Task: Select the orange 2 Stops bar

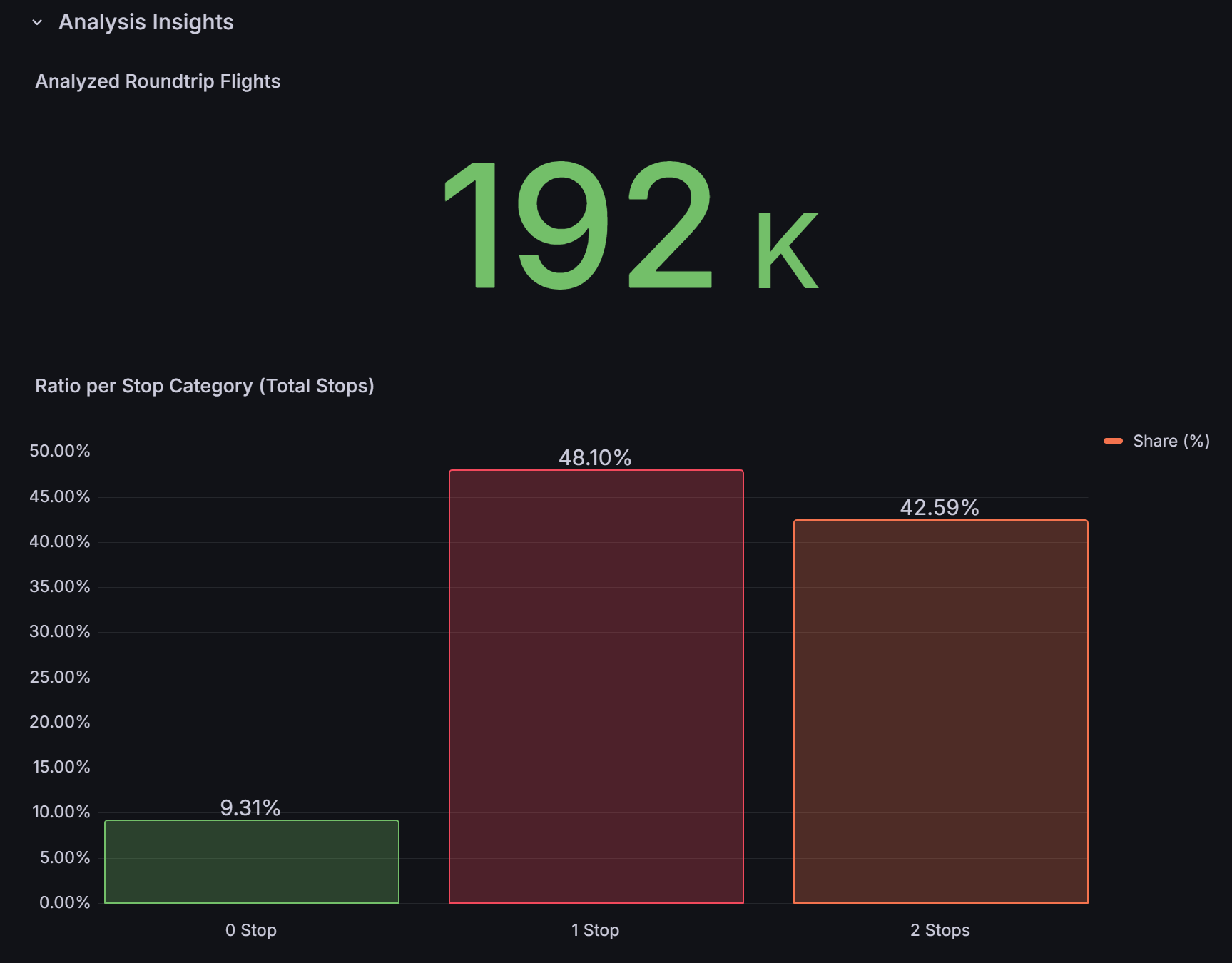Action: point(940,711)
